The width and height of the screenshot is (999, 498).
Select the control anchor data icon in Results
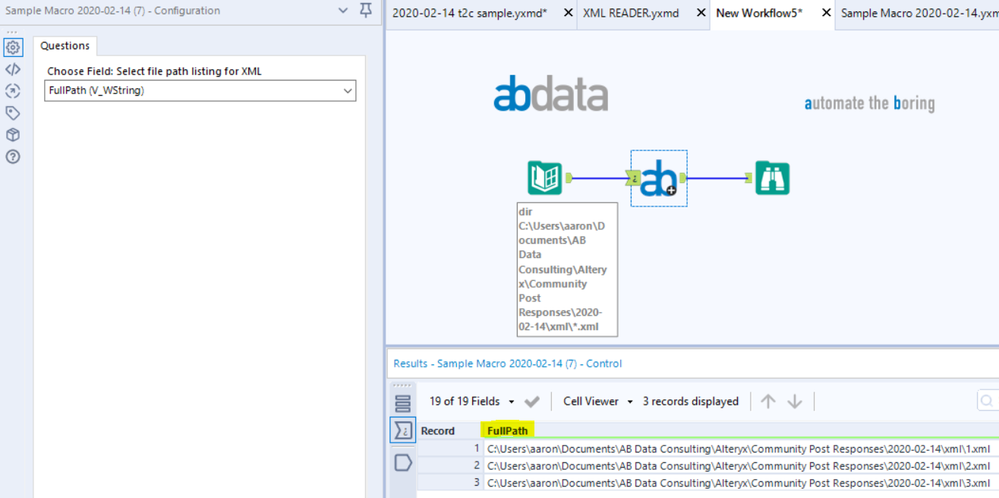click(x=402, y=431)
